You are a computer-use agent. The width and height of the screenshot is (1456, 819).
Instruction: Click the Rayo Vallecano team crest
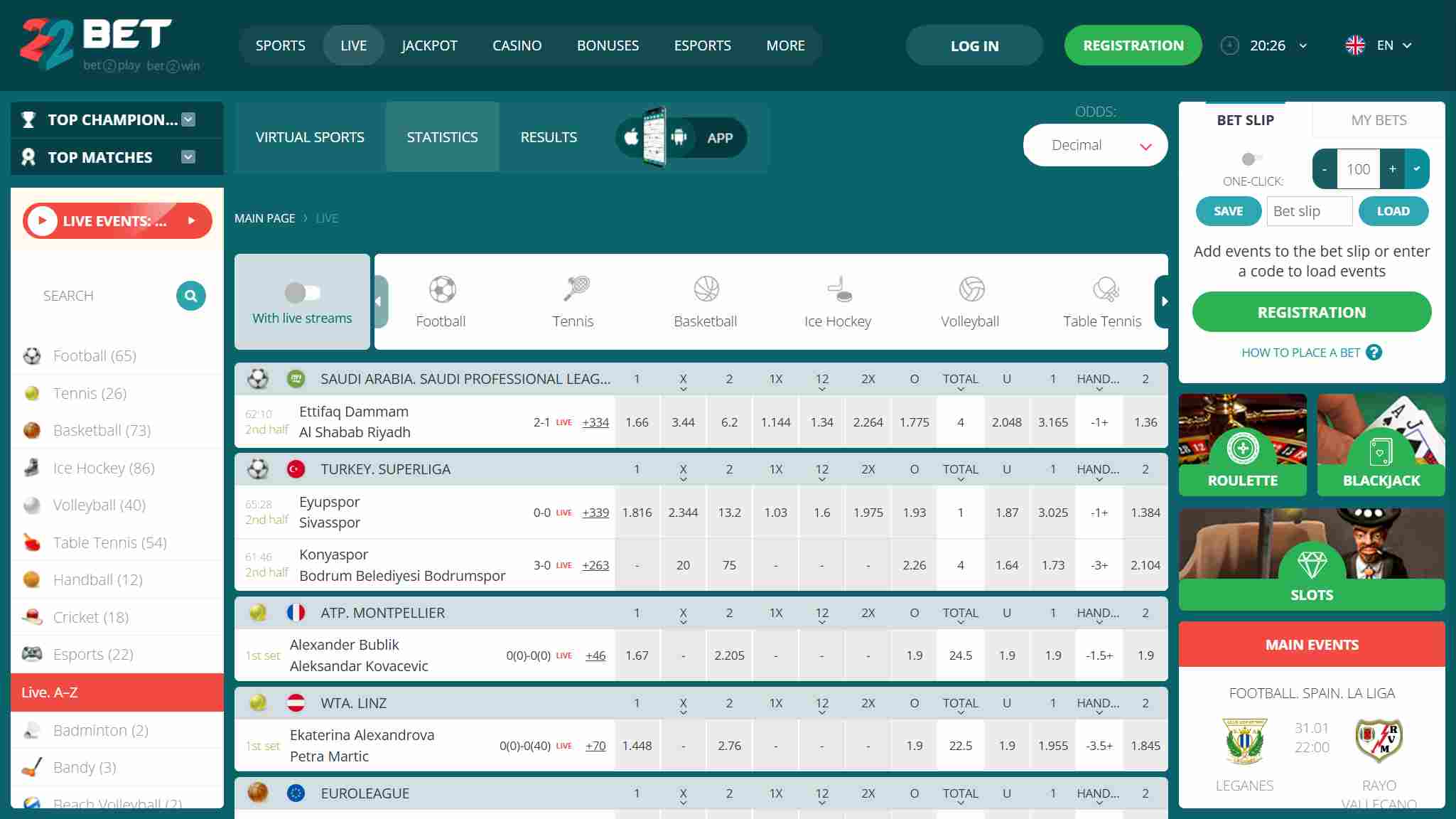(1379, 740)
